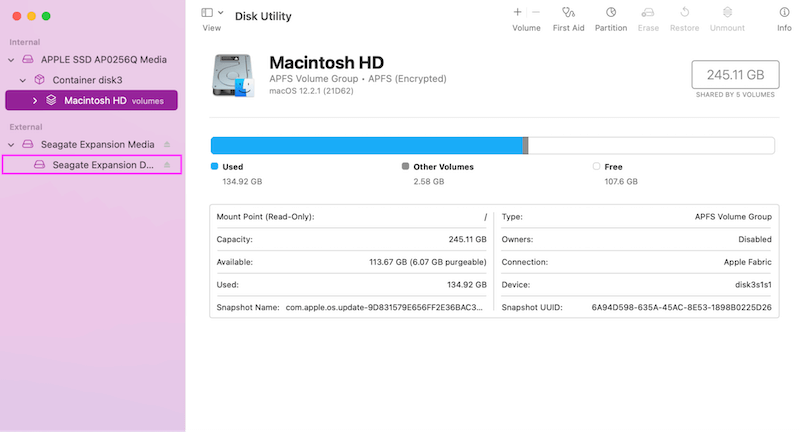Click the remove volume minus icon
Viewport: 800px width, 432px height.
[536, 12]
